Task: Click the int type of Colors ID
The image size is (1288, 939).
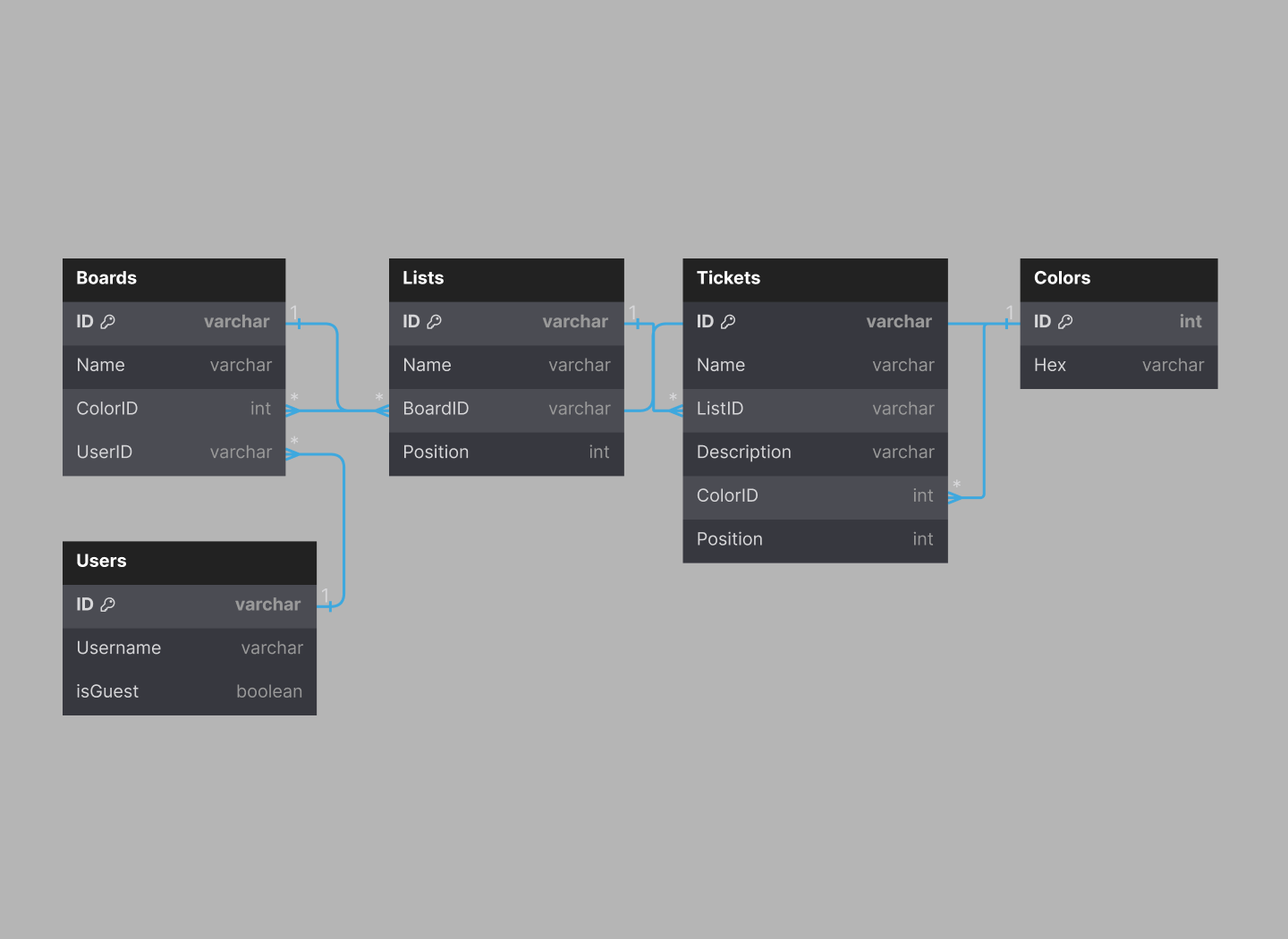Action: tap(1191, 322)
